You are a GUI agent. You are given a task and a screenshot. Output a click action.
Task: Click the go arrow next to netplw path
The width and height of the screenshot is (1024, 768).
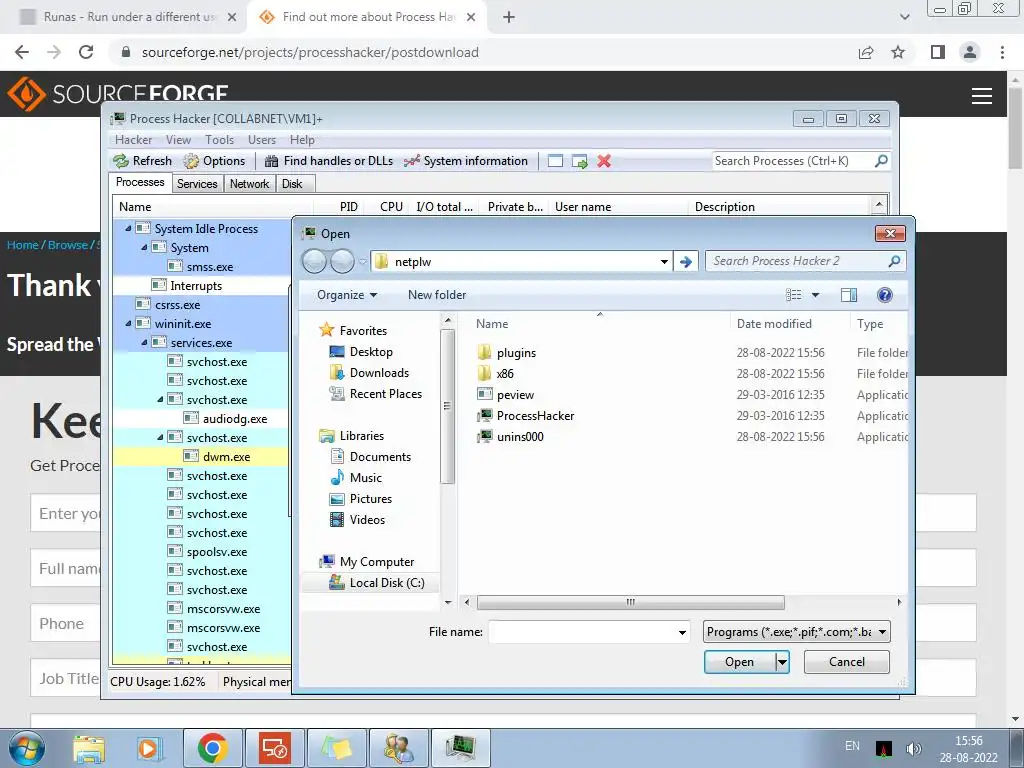click(686, 262)
